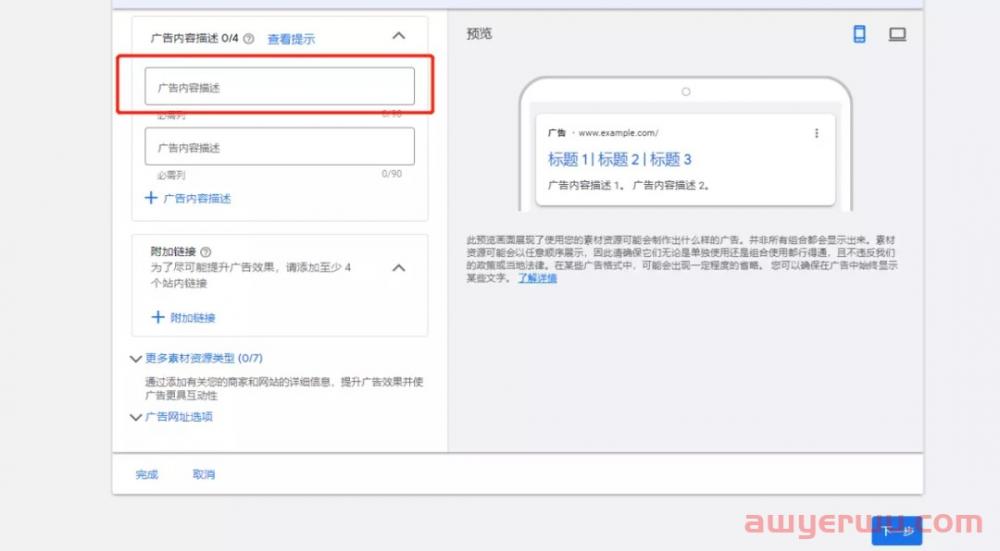Expand 广告网址选项 section
Viewport: 1000px width, 551px height.
pos(136,417)
